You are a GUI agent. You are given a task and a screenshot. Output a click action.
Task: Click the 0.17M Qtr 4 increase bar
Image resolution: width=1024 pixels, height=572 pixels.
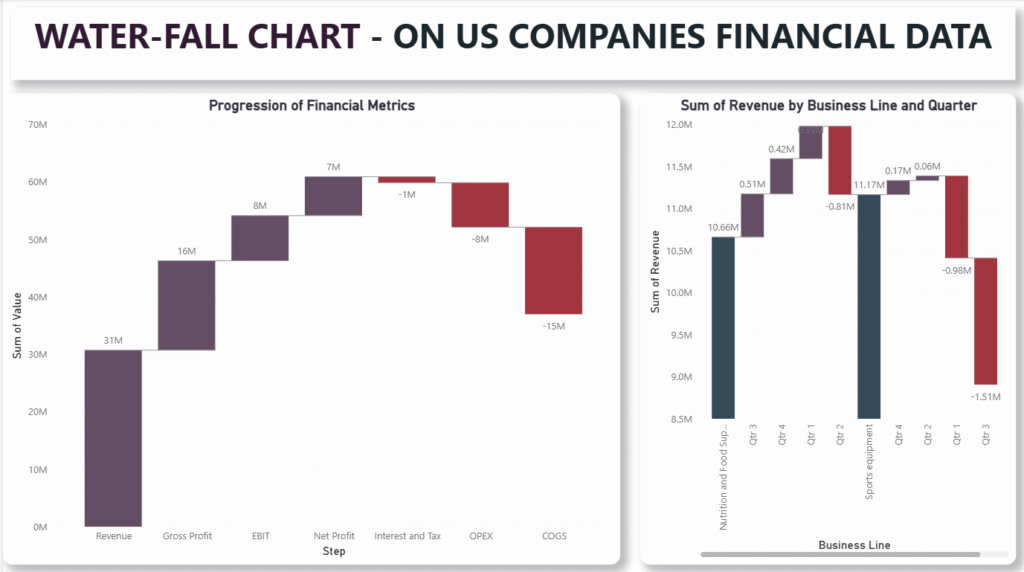tap(898, 187)
